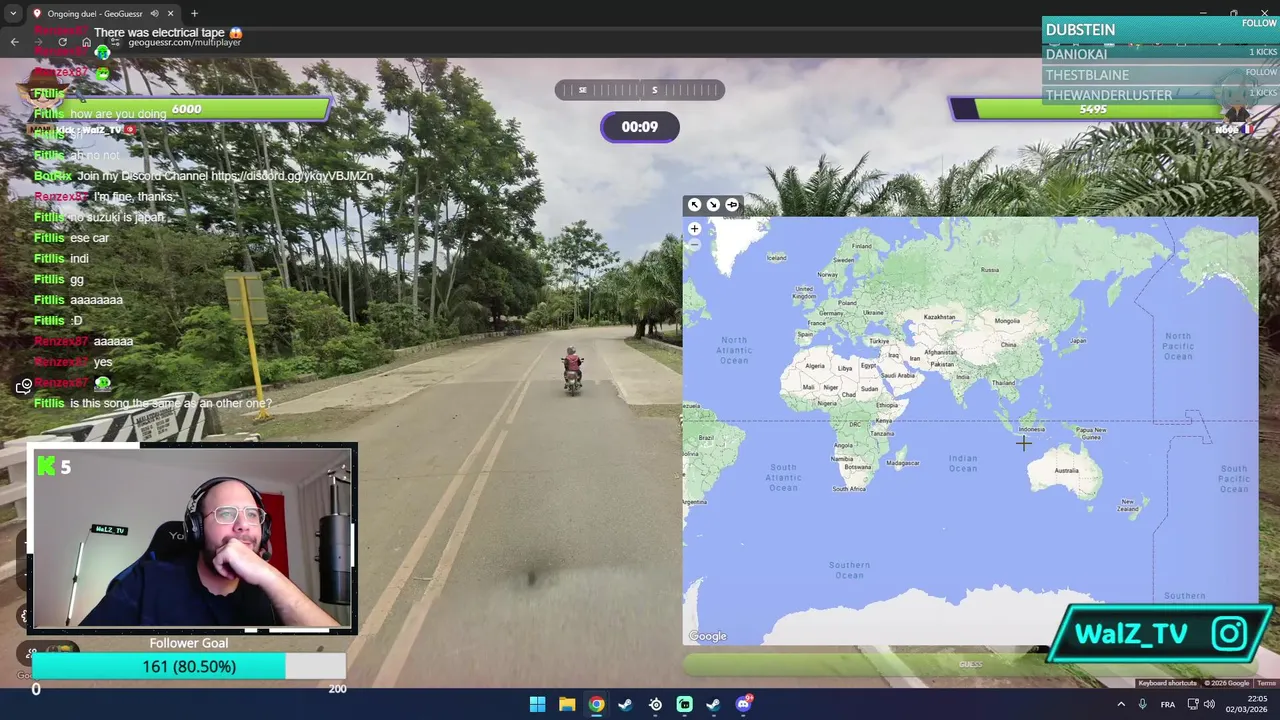Click the webcam overlay thumbnail
This screenshot has height=720, width=1280.
click(193, 538)
